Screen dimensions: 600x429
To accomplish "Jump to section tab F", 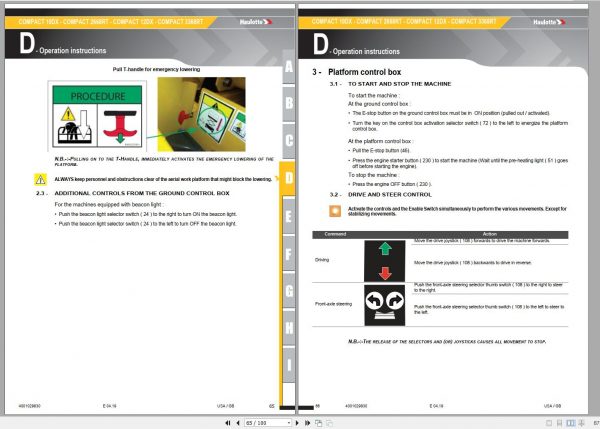I will (x=289, y=253).
